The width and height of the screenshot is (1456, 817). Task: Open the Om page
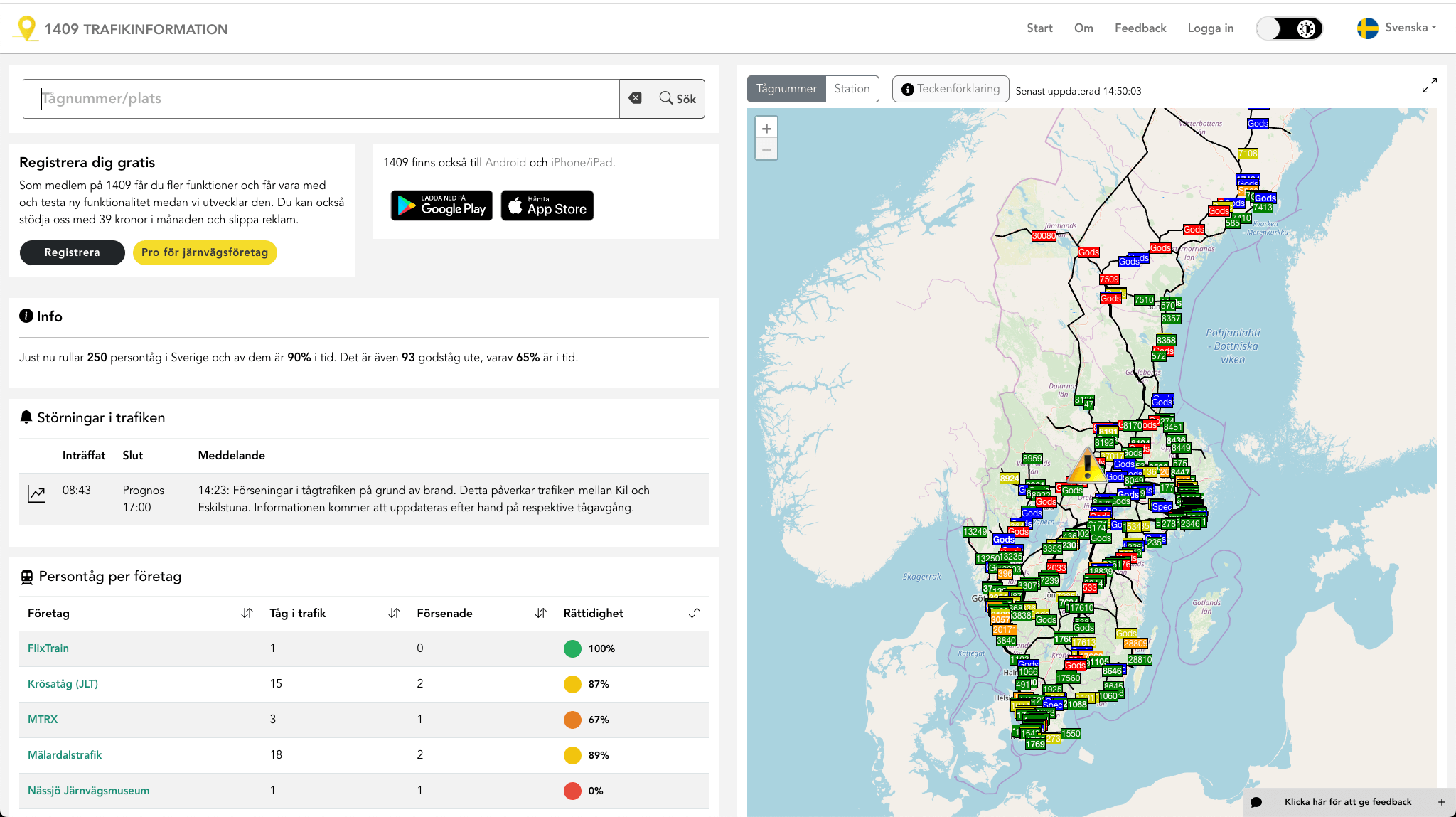(1083, 28)
